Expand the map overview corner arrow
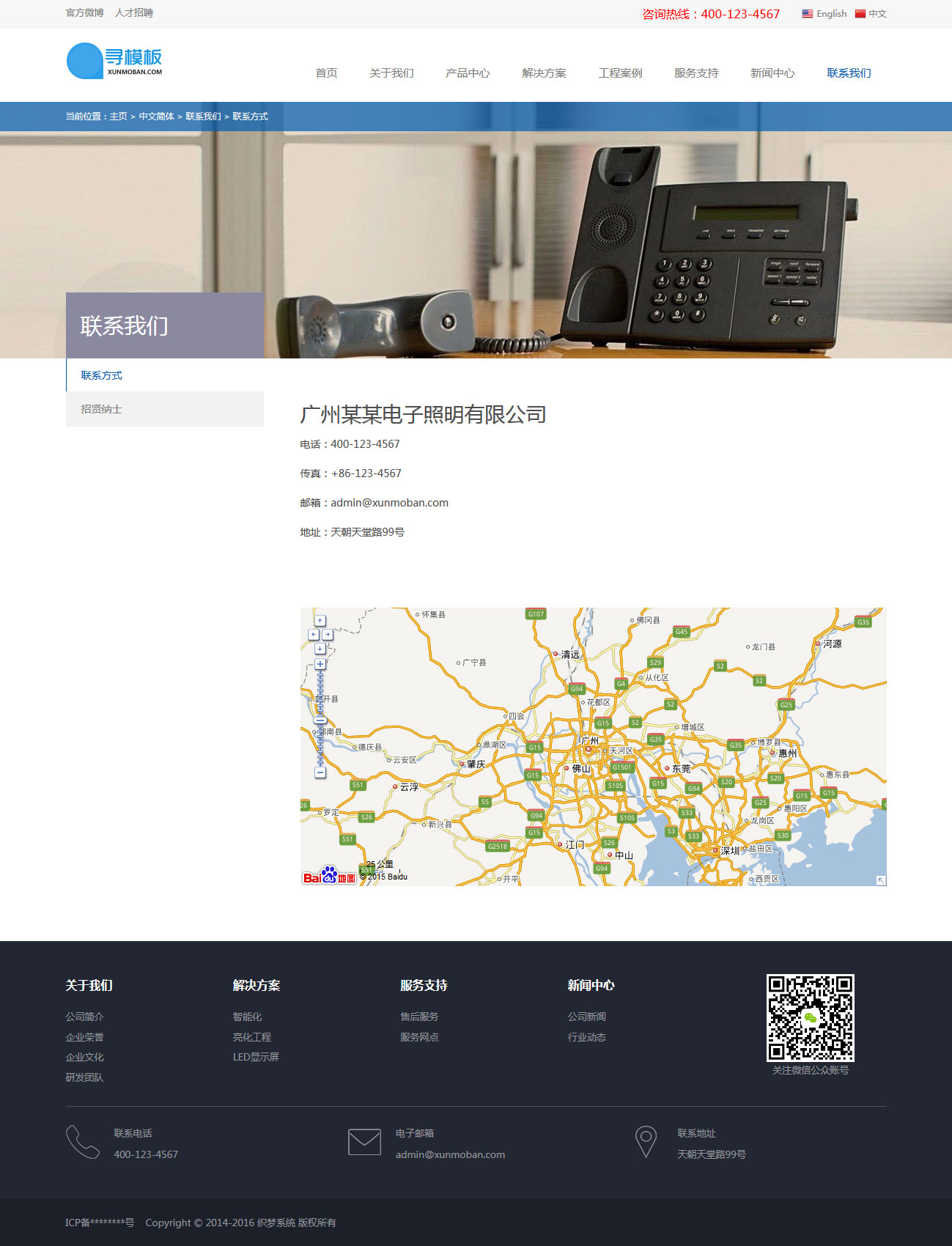Viewport: 952px width, 1246px height. (881, 880)
